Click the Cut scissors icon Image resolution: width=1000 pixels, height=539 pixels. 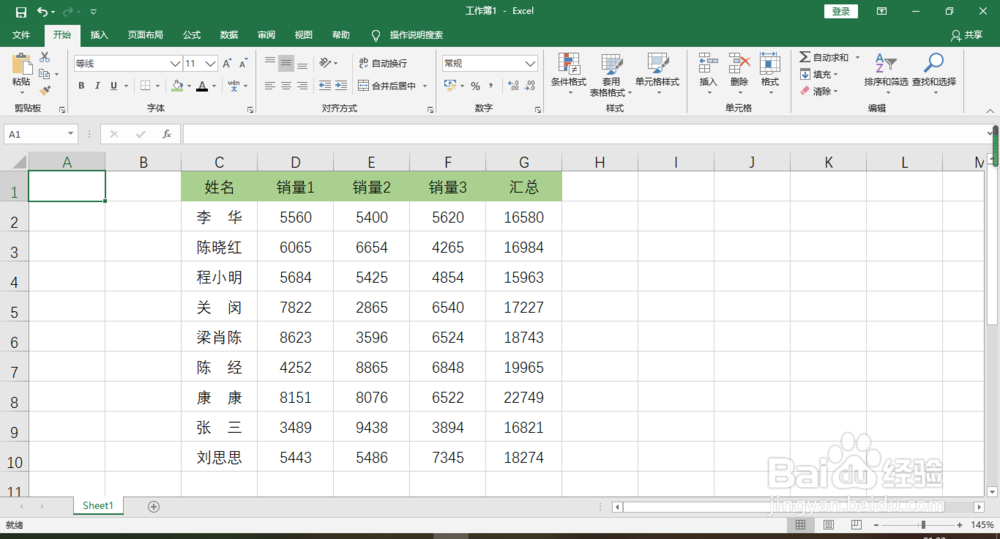pyautogui.click(x=45, y=57)
